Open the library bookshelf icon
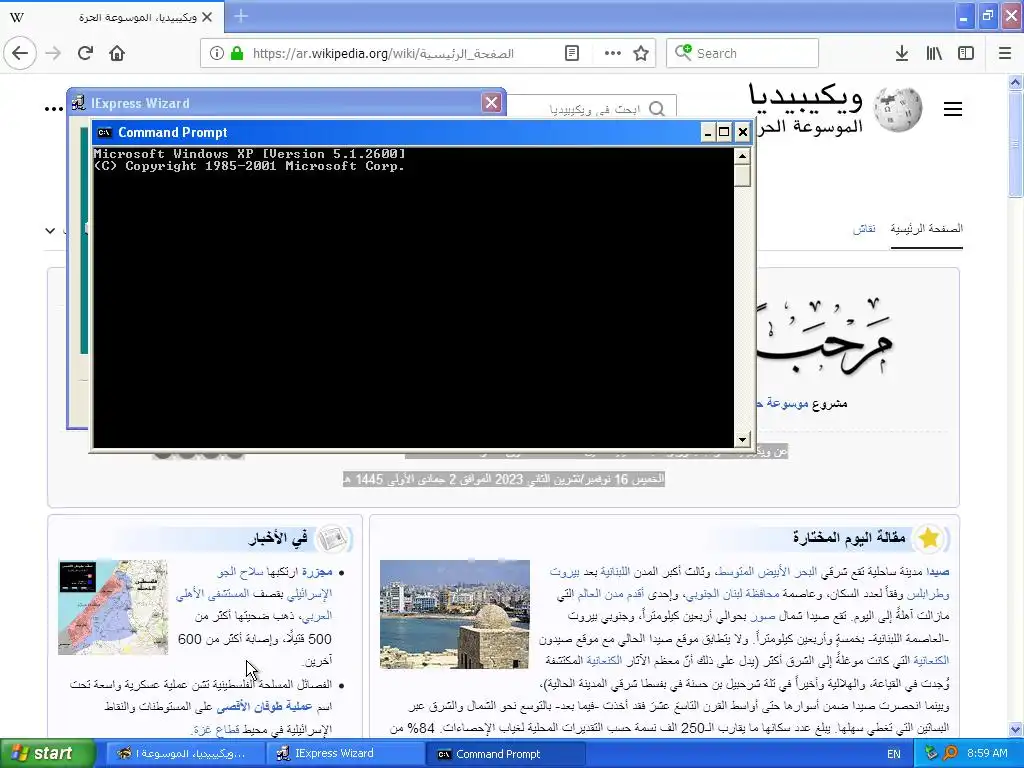This screenshot has width=1024, height=768. [934, 54]
